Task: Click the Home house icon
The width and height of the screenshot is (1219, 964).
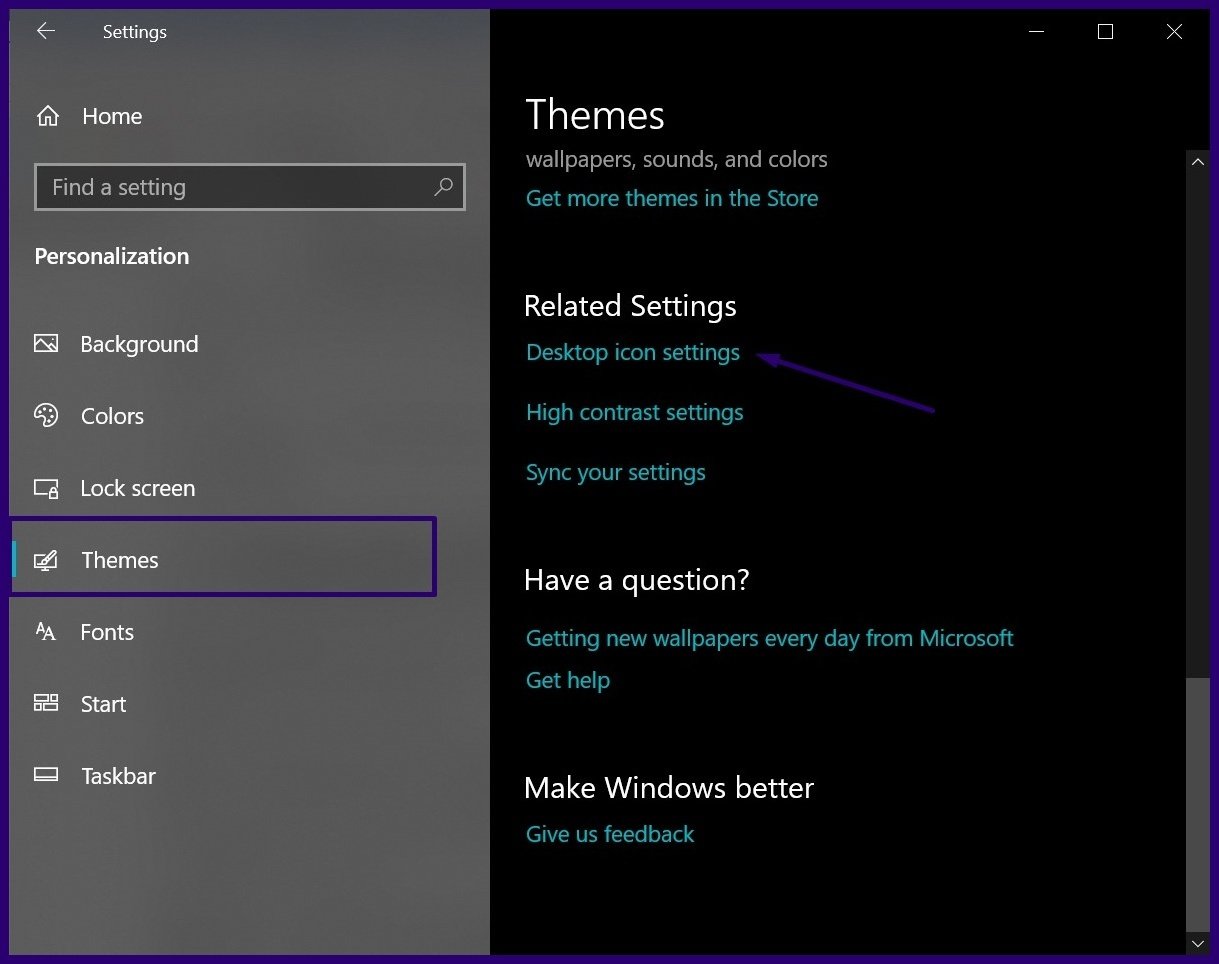Action: (47, 116)
